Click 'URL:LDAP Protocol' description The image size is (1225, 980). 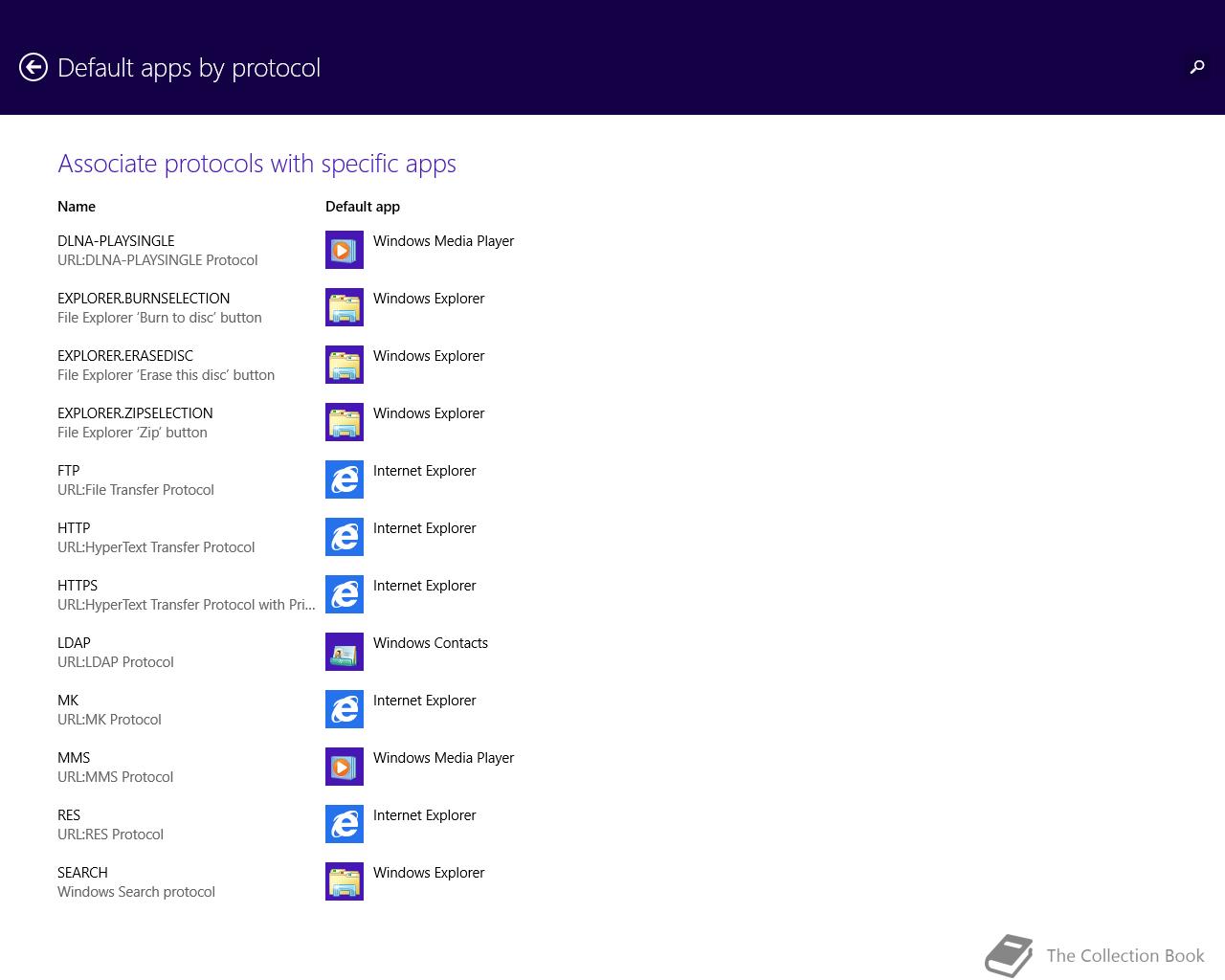pos(116,662)
